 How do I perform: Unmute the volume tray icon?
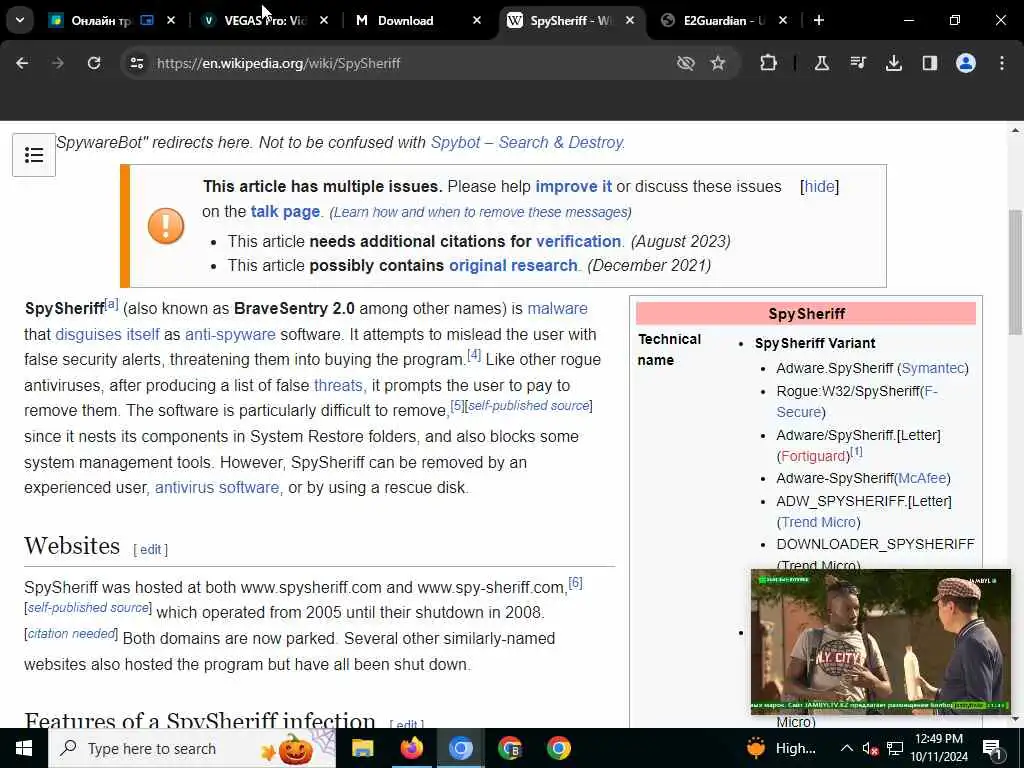(870, 749)
